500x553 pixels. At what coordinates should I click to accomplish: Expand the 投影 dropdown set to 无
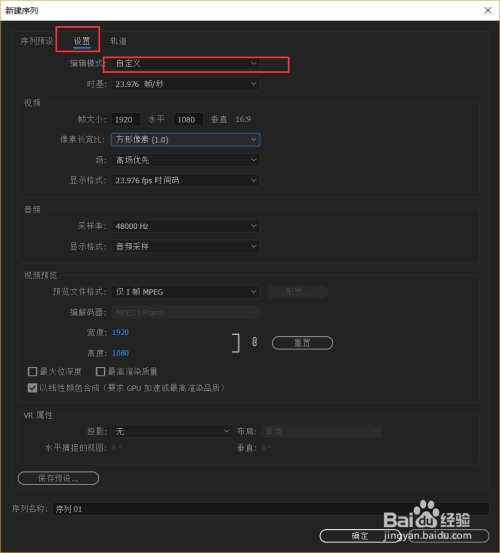pos(172,431)
